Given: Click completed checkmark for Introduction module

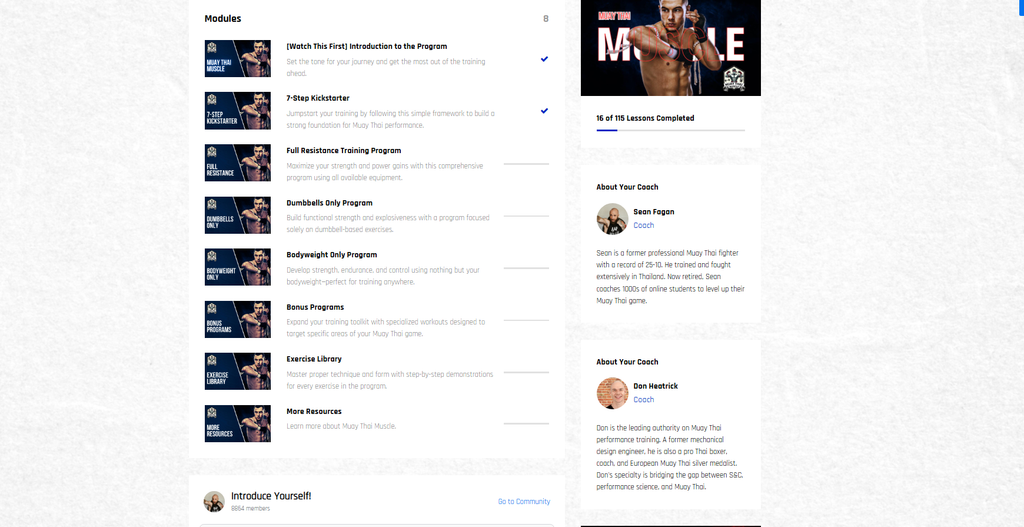Looking at the screenshot, I should (x=544, y=59).
